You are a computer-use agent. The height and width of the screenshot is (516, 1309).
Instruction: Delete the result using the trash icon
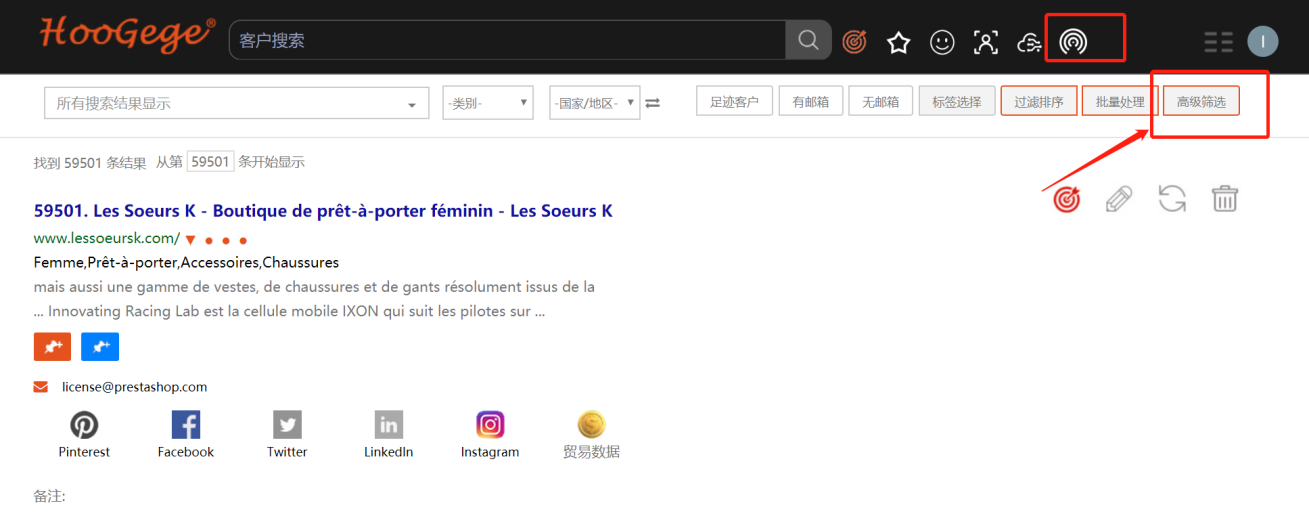tap(1225, 198)
